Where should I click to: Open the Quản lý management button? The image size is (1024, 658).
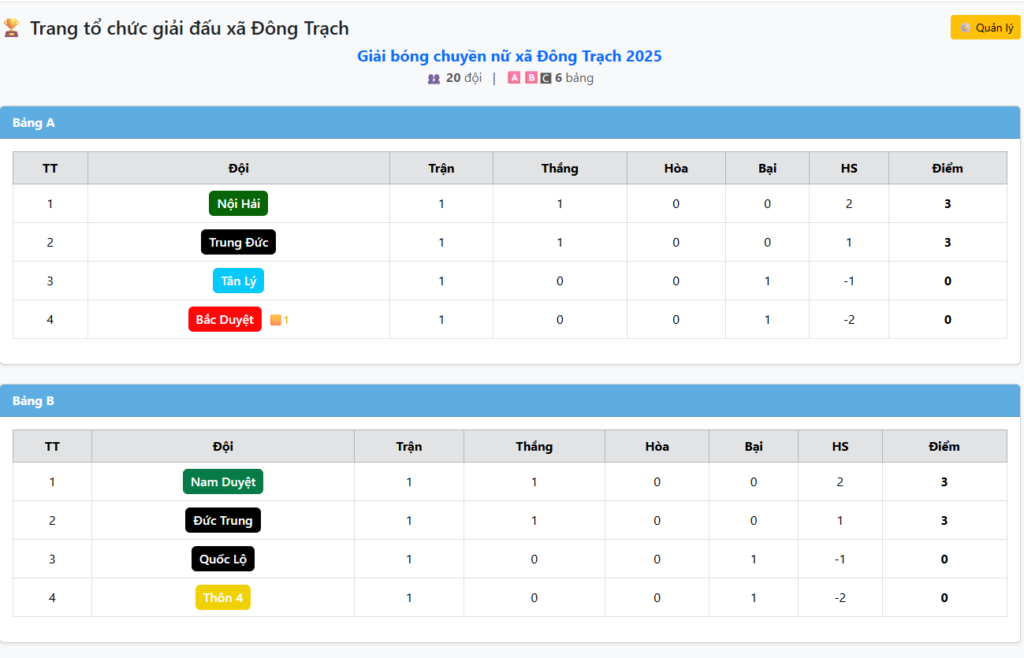point(985,28)
